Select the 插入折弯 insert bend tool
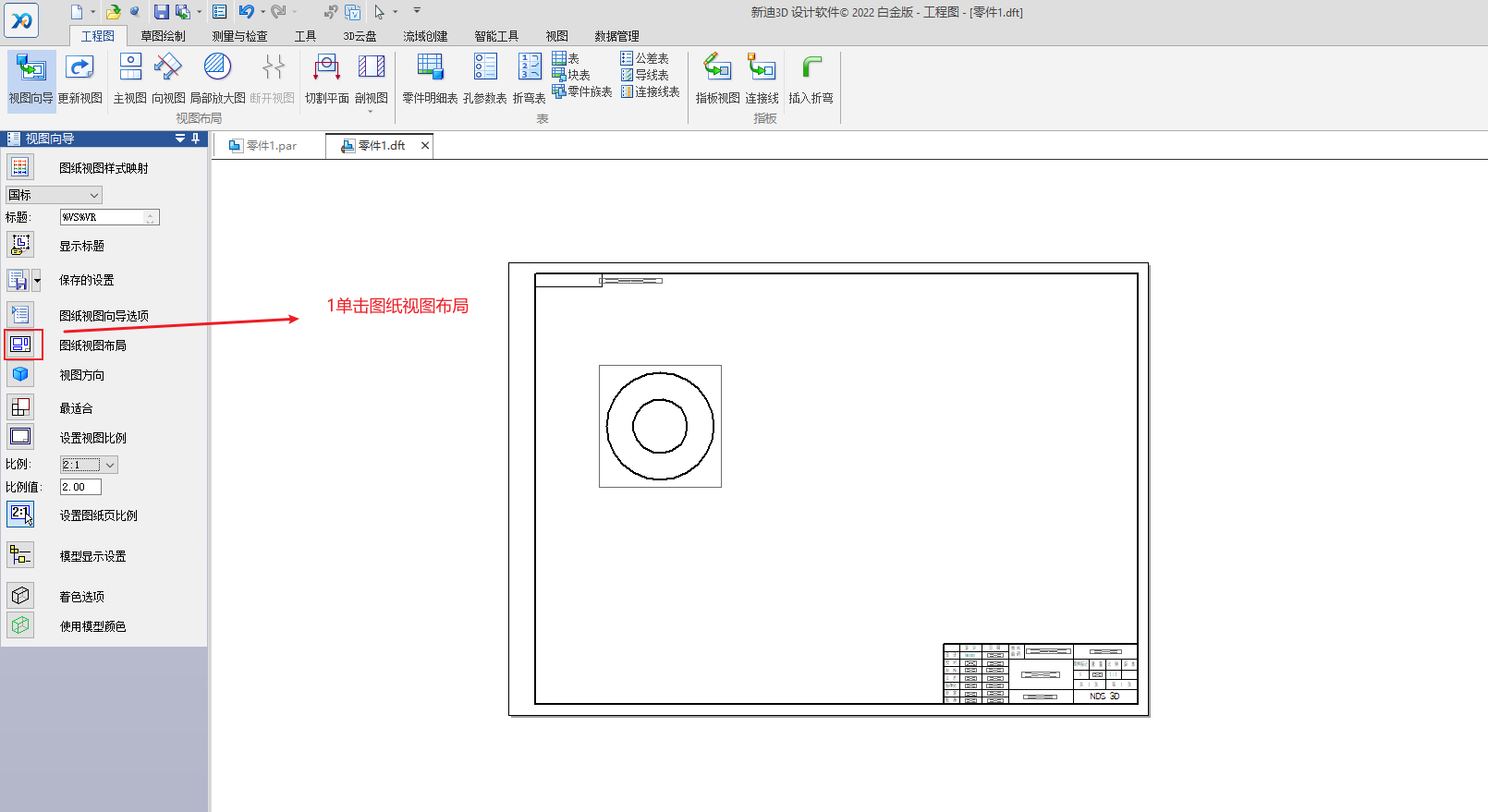 [x=811, y=79]
